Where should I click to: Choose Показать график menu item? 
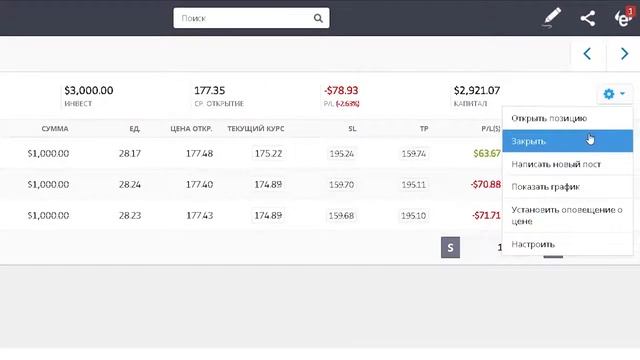[567, 187]
